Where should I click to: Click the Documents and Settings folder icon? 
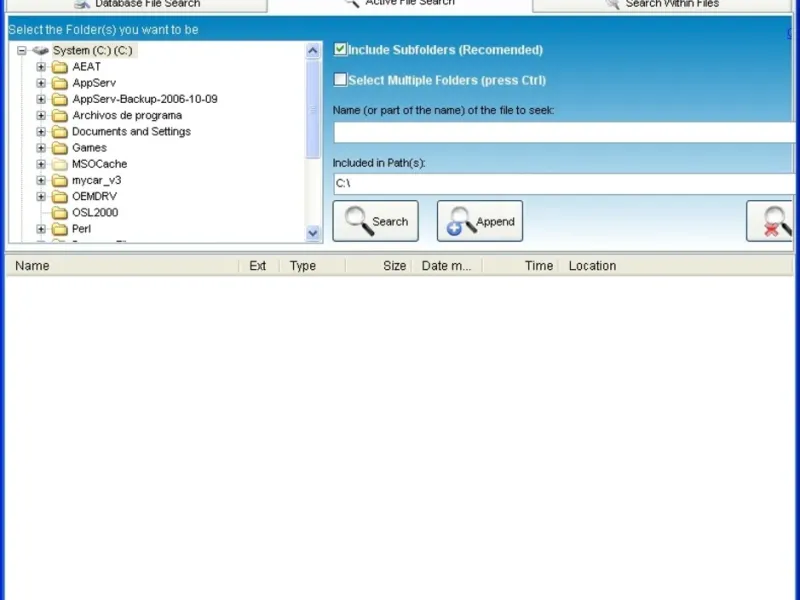pos(60,132)
